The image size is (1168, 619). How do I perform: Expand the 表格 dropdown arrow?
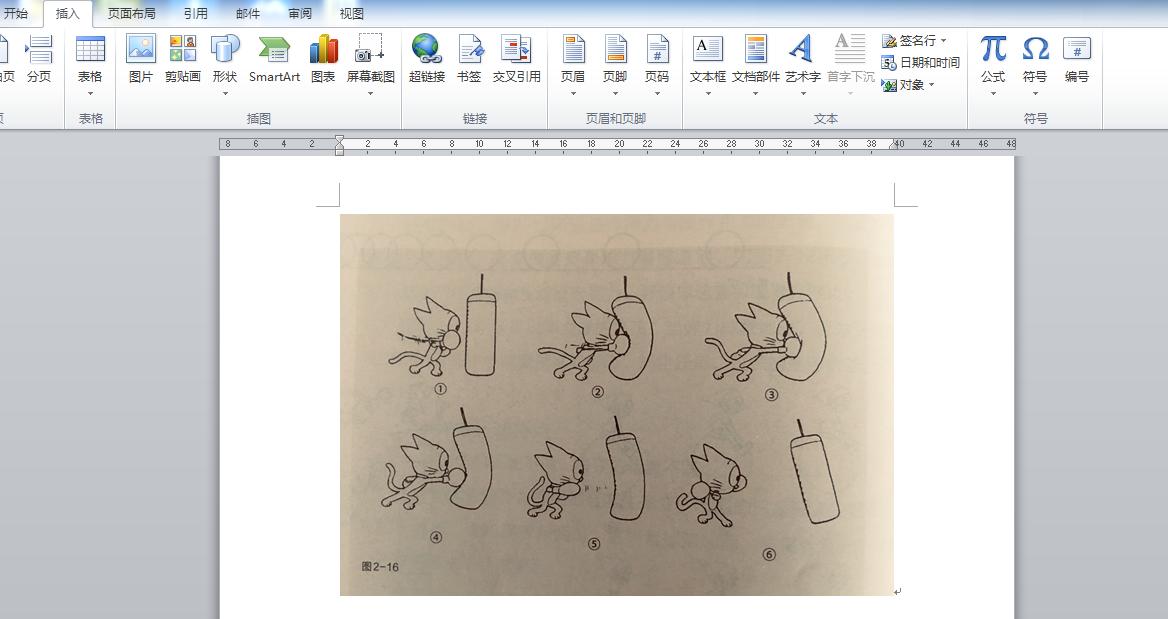(x=90, y=94)
